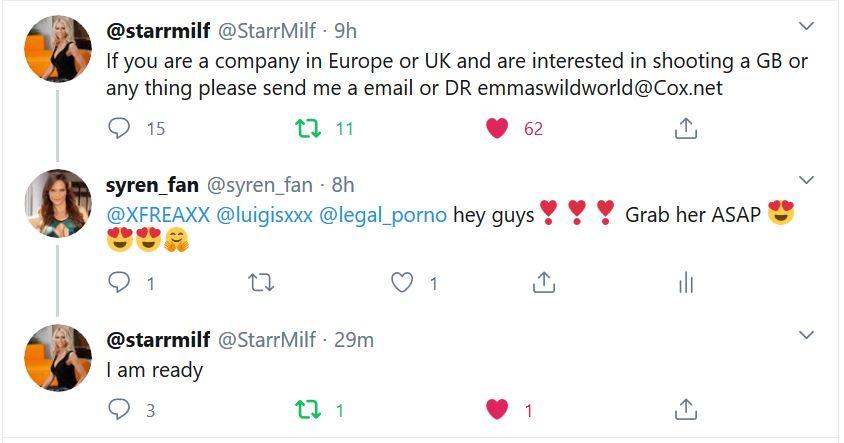View tweet activity analytics for syren_fan's tweet
Image resolution: width=844 pixels, height=443 pixels.
coord(685,283)
